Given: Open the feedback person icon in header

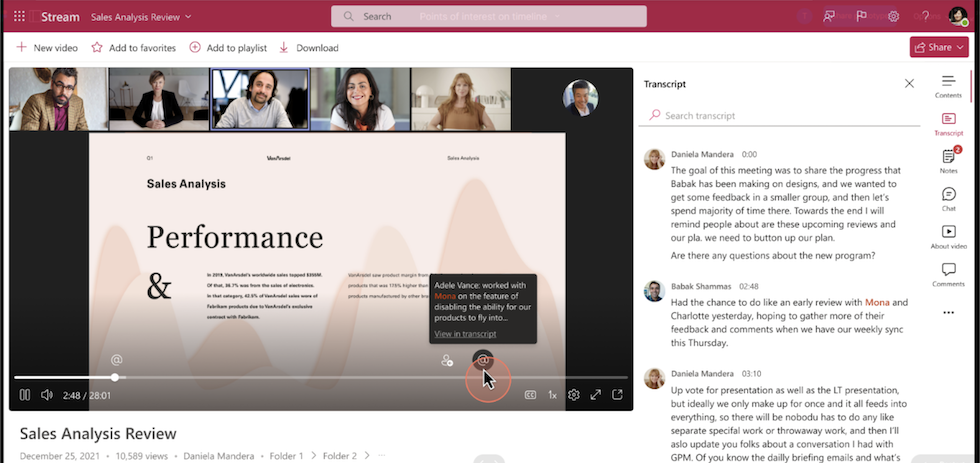Looking at the screenshot, I should pos(829,16).
